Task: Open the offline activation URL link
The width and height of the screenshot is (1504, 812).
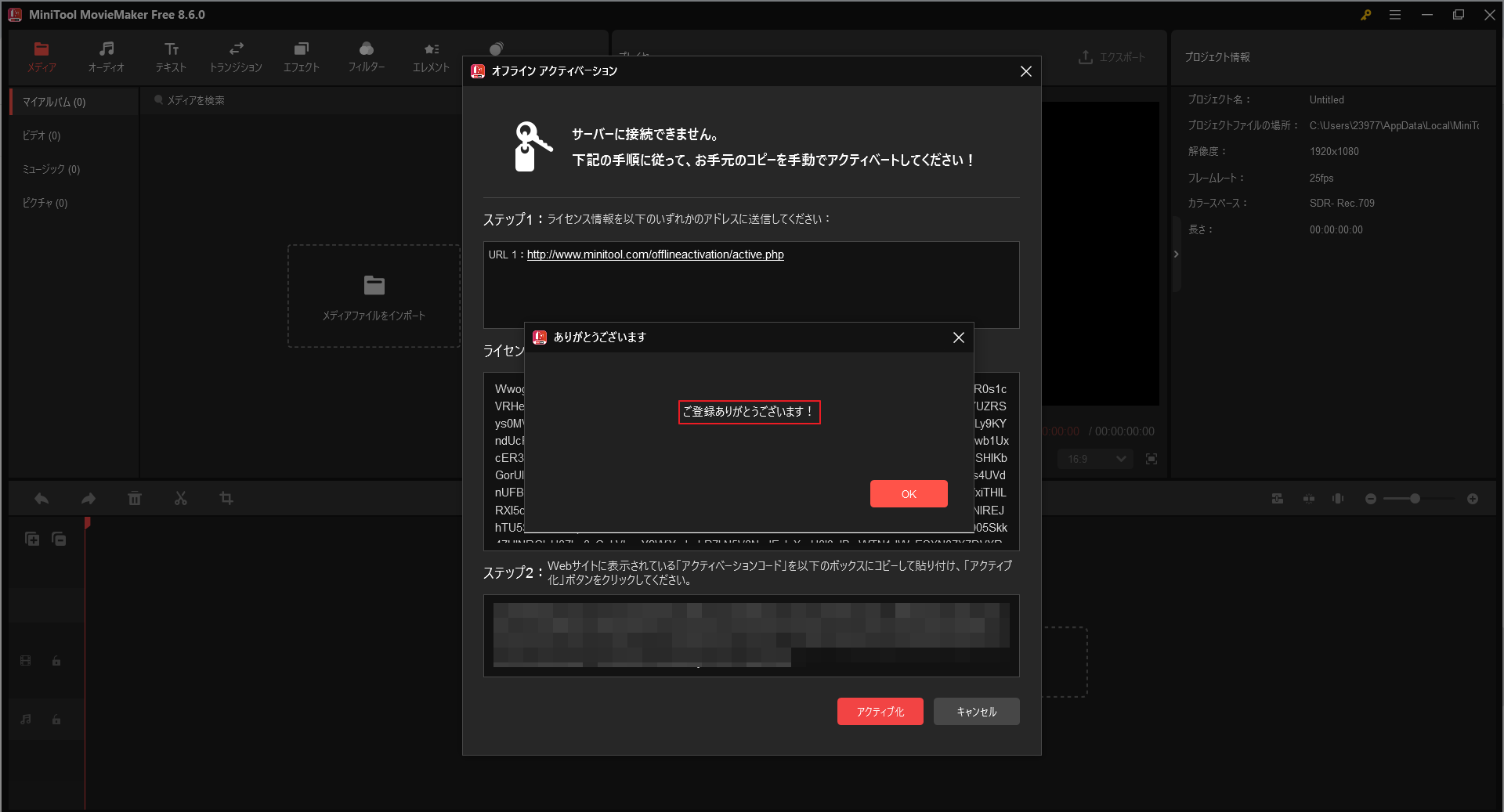Action: coord(655,254)
